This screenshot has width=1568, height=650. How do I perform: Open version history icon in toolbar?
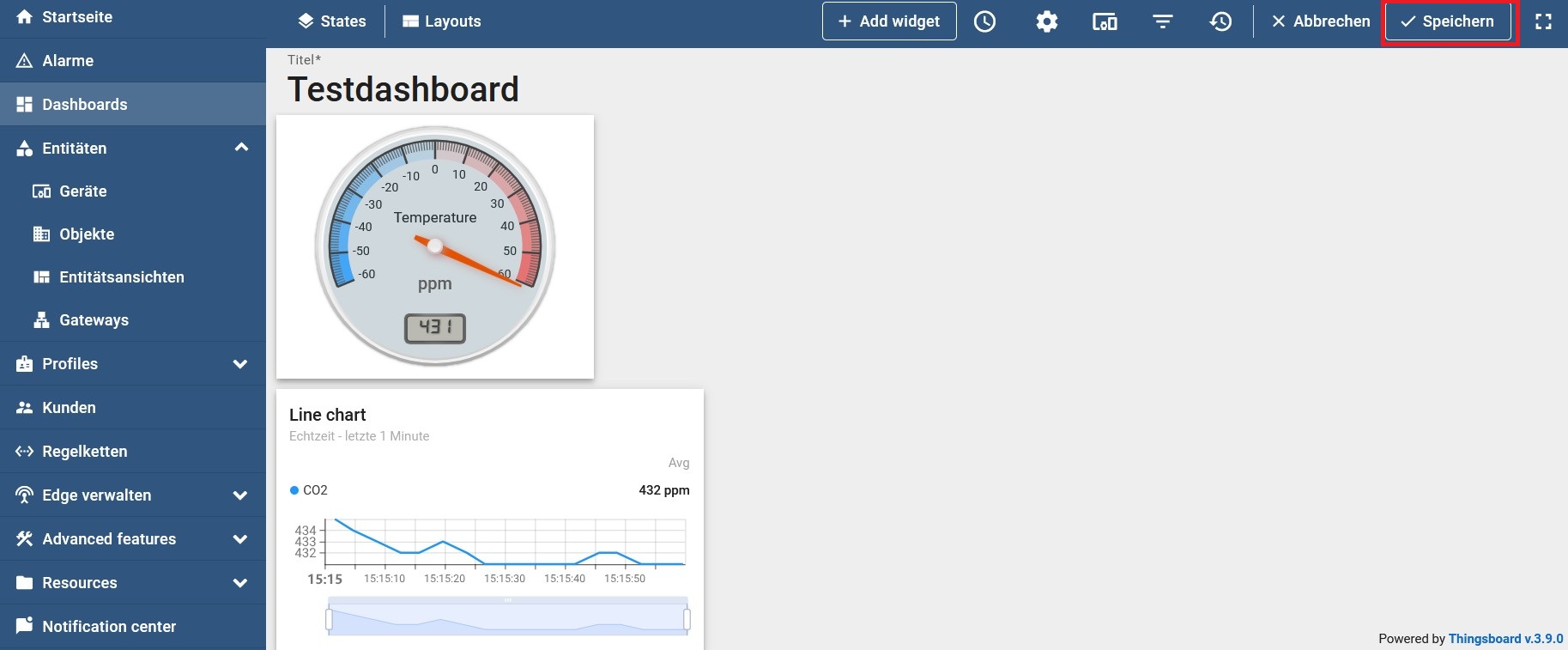pos(1220,21)
